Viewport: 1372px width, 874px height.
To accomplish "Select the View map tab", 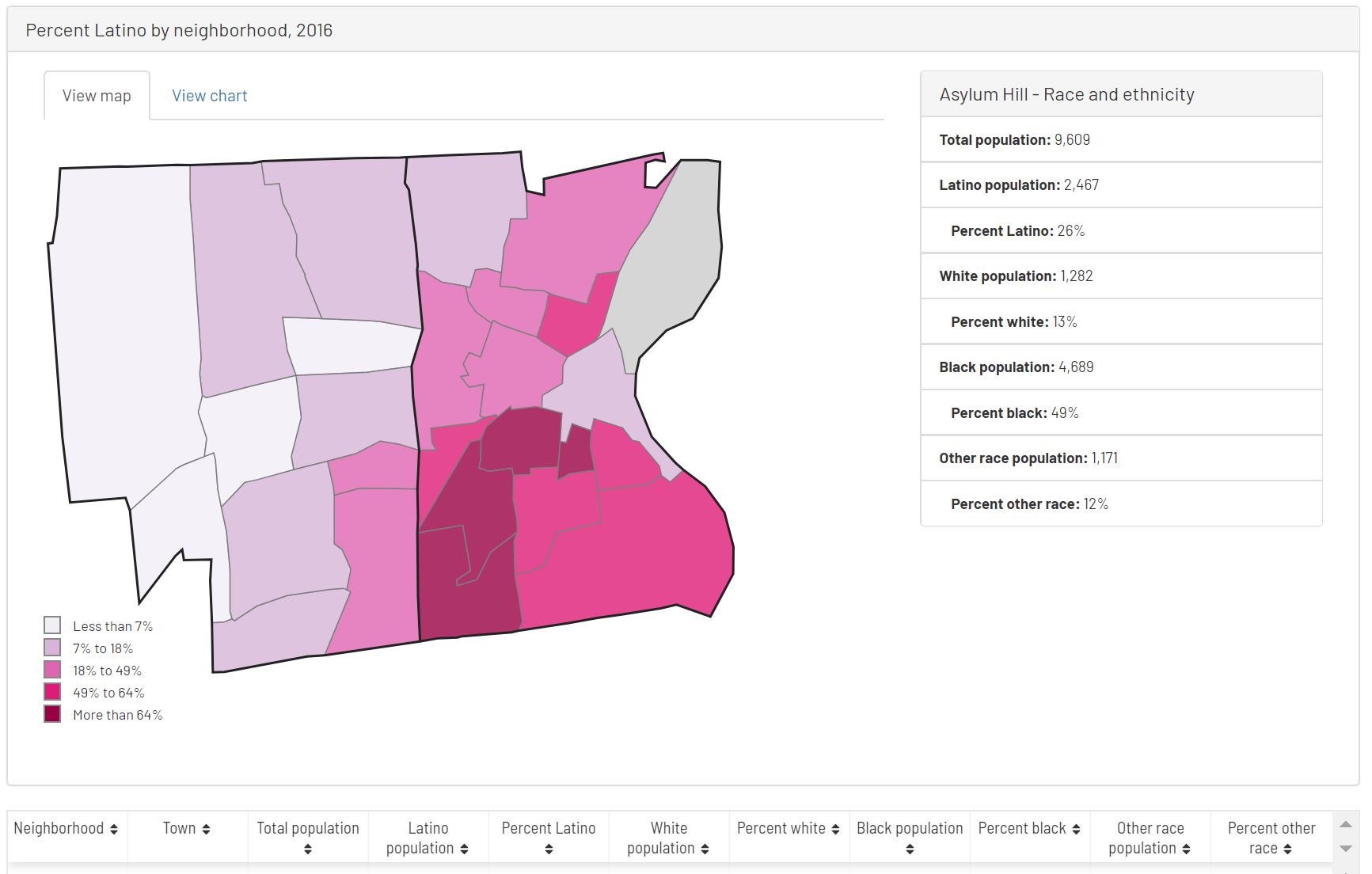I will [x=96, y=95].
